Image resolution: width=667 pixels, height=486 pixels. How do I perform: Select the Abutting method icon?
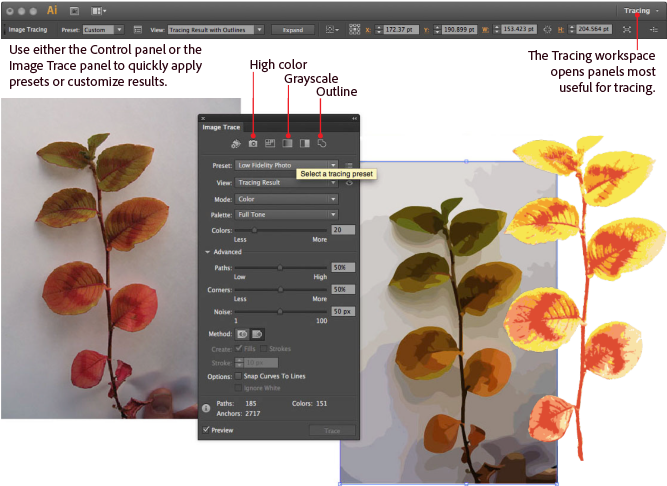tap(242, 332)
